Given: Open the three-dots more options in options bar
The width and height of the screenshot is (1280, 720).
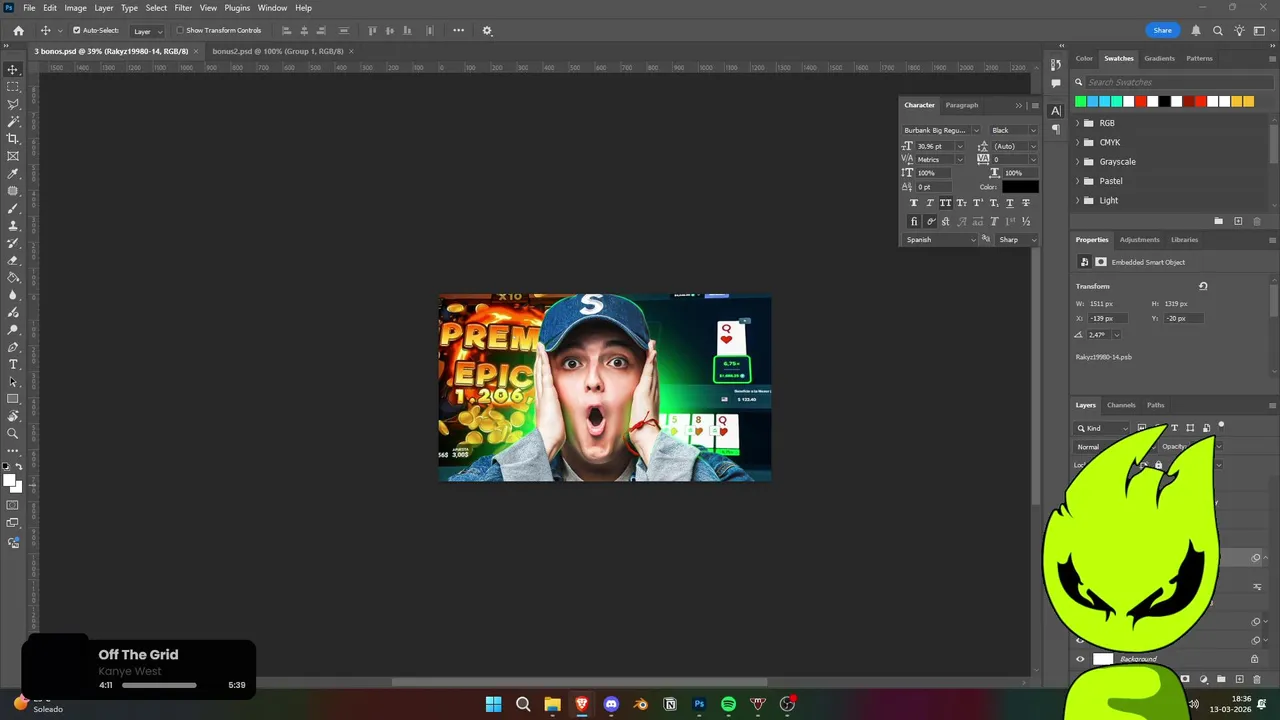Looking at the screenshot, I should [458, 30].
